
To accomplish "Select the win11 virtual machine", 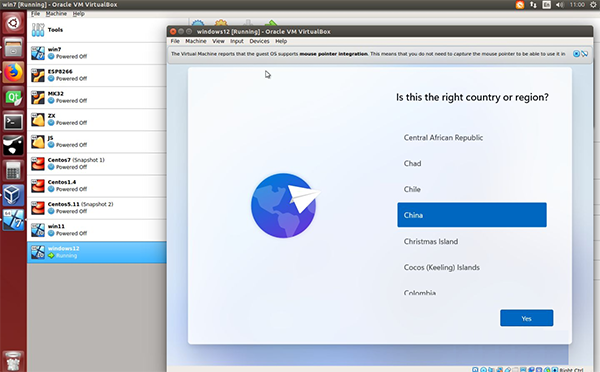I will pyautogui.click(x=97, y=230).
